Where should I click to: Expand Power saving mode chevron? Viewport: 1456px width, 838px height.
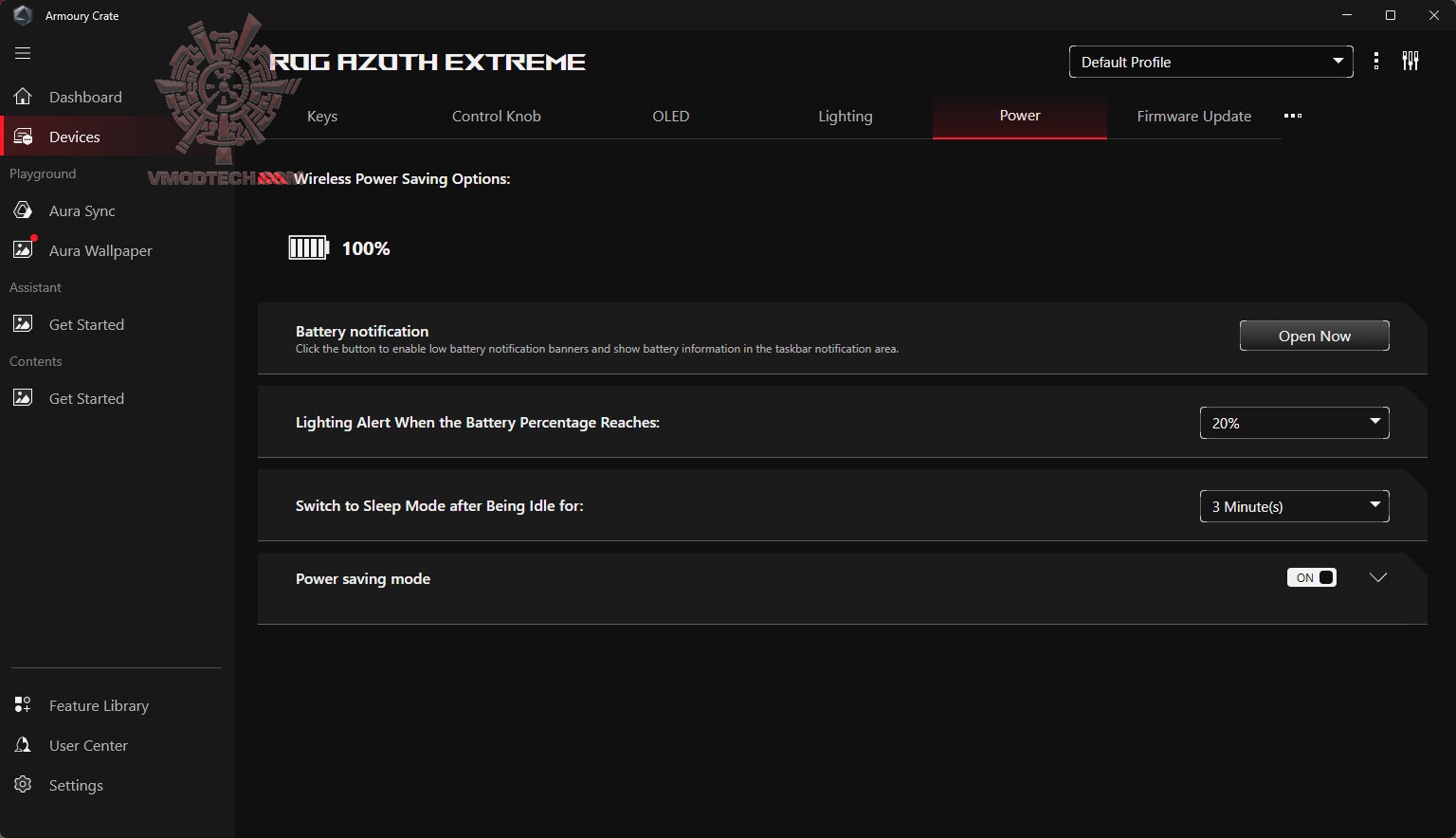click(x=1378, y=577)
